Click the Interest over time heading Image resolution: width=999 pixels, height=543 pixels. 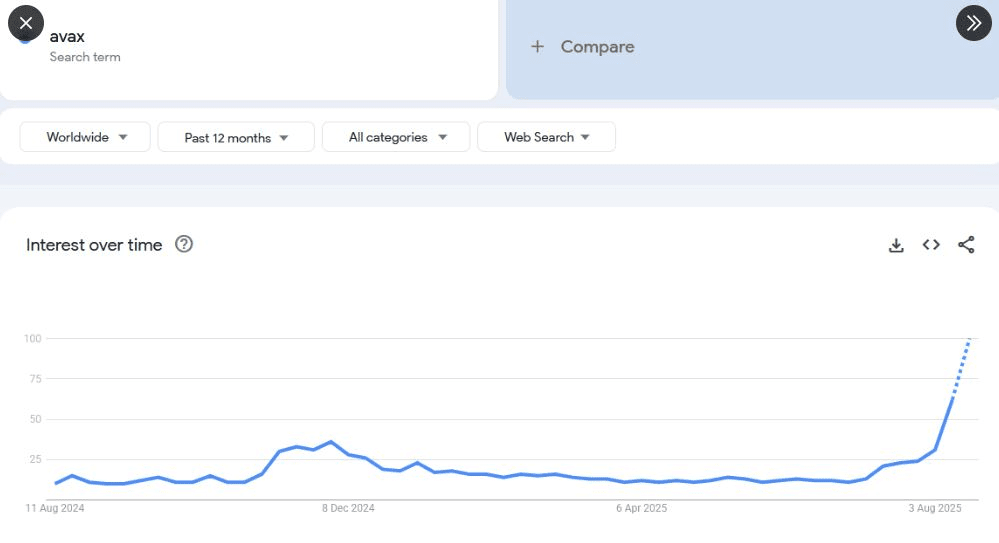[x=94, y=245]
